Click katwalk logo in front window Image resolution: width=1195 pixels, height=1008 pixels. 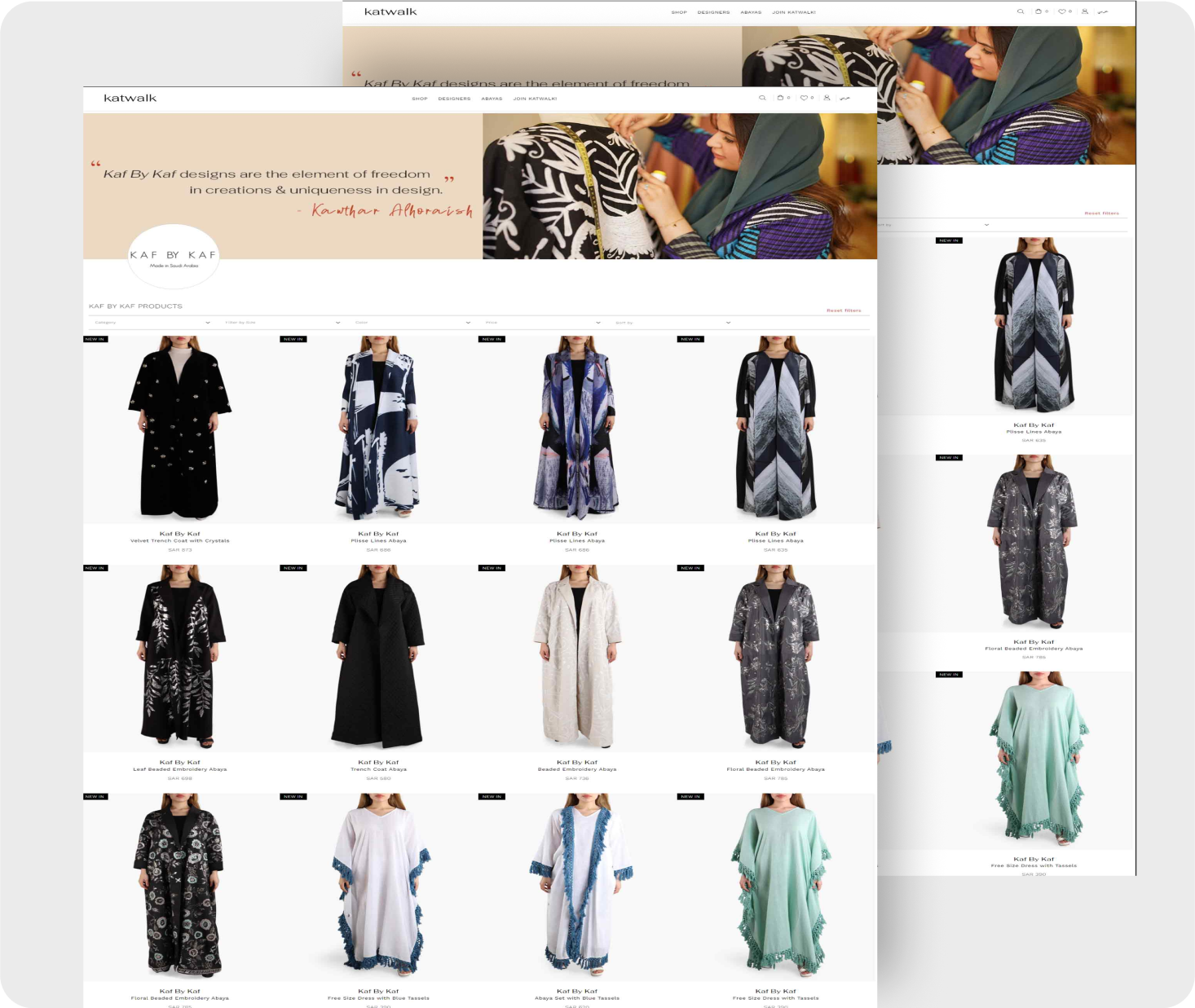(130, 98)
